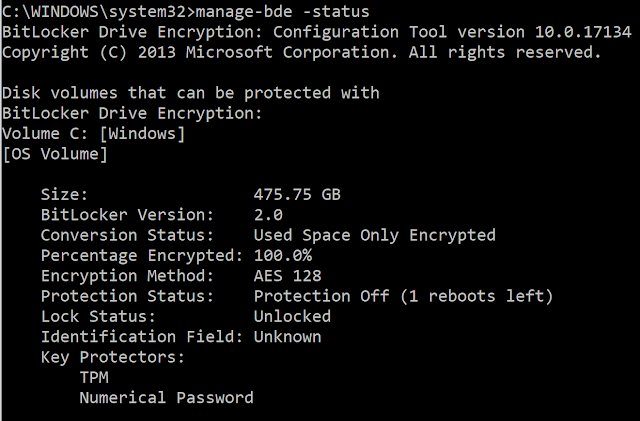Click 'Used Space Only Encrypted' status text
Image resolution: width=640 pixels, height=421 pixels.
[x=374, y=235]
